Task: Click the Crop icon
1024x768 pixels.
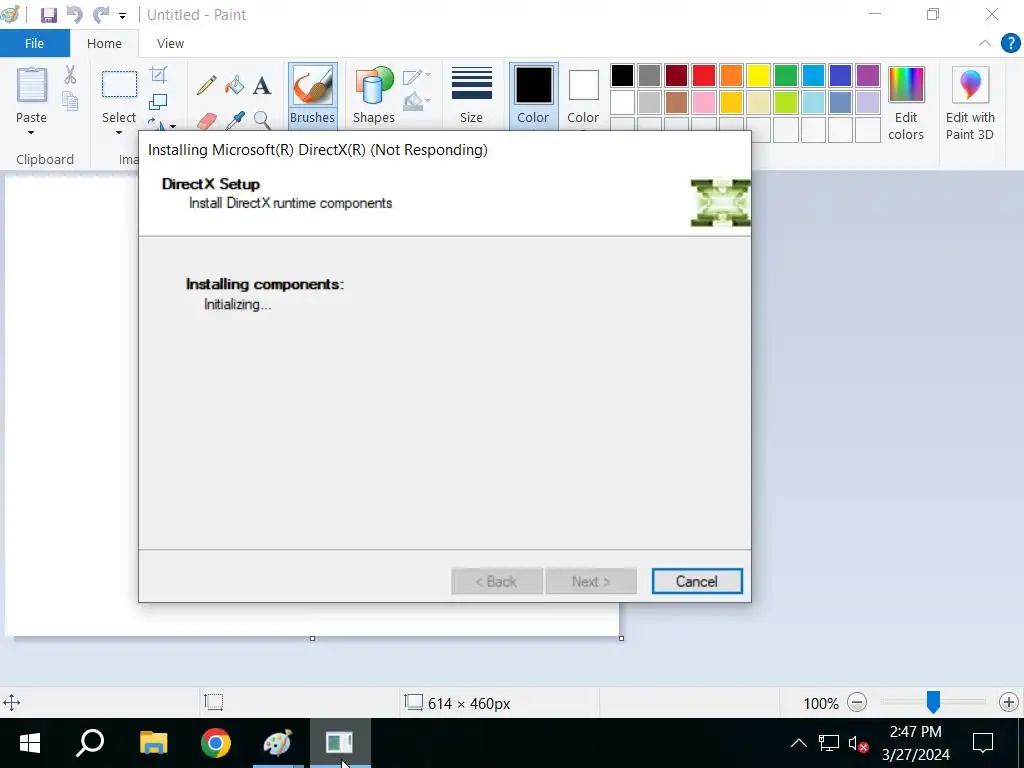Action: pyautogui.click(x=158, y=74)
